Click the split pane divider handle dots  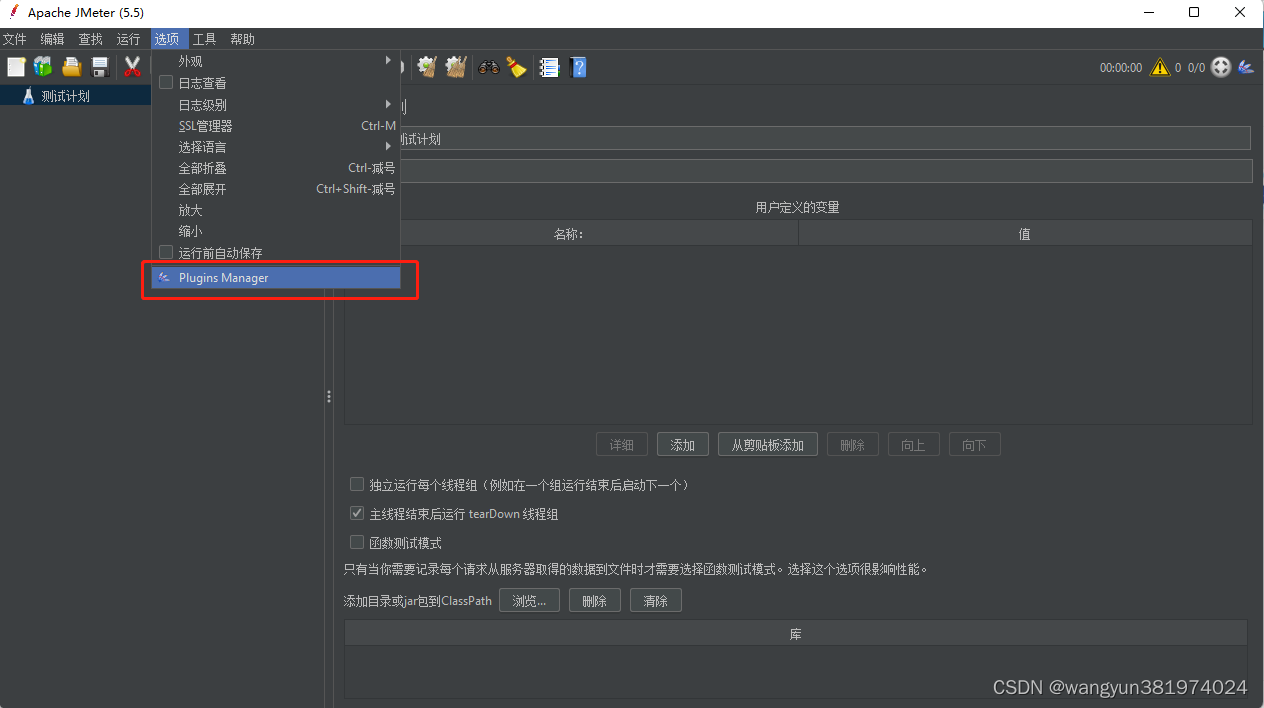329,397
